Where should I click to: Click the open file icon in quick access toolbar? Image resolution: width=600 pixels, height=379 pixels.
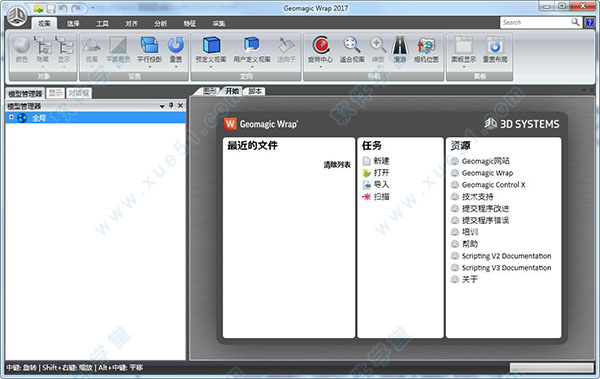[x=38, y=8]
